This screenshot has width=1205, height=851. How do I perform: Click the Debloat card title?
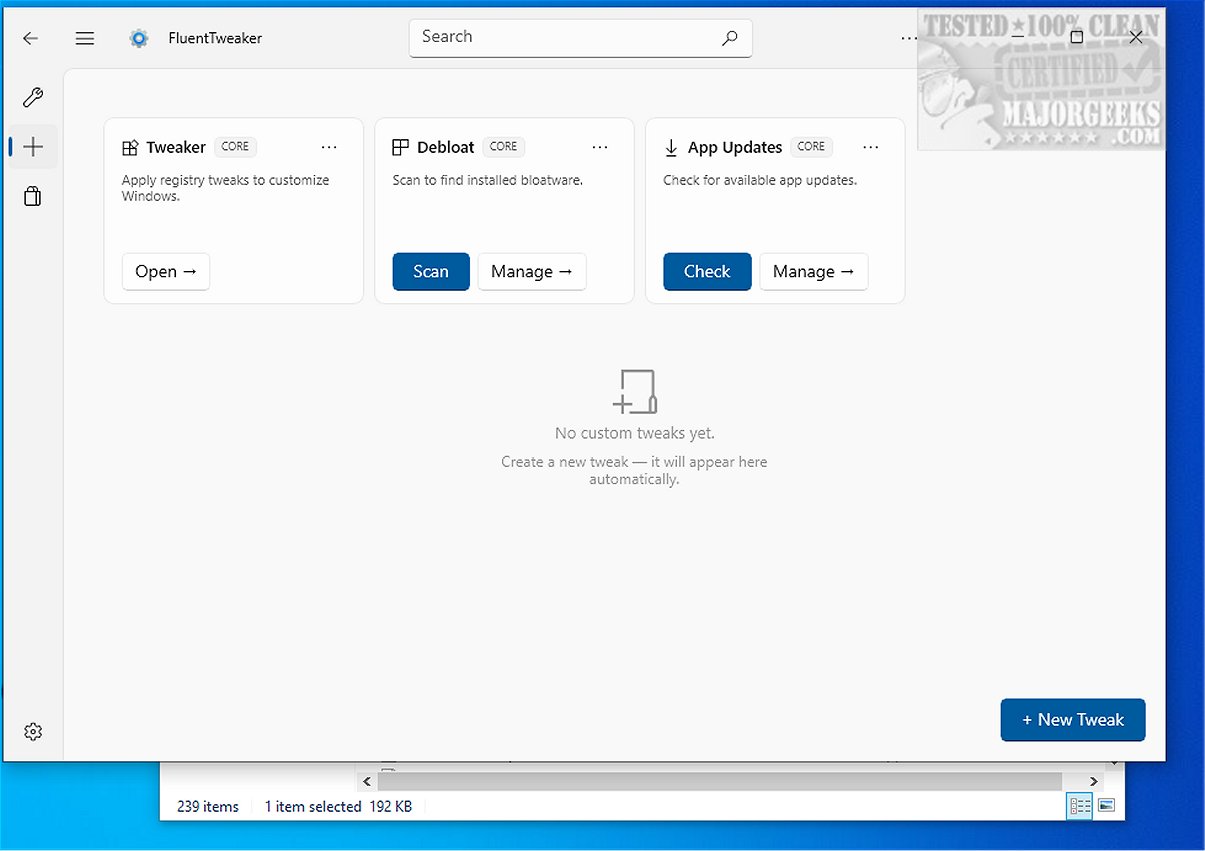coord(446,147)
